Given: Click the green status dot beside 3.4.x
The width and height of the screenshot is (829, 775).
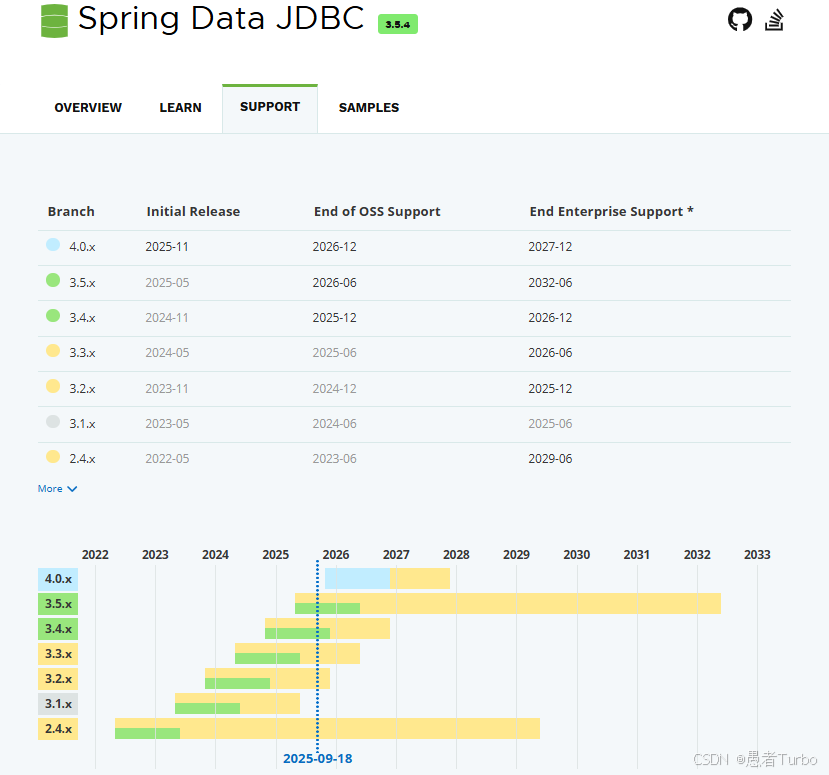Looking at the screenshot, I should click(x=52, y=316).
